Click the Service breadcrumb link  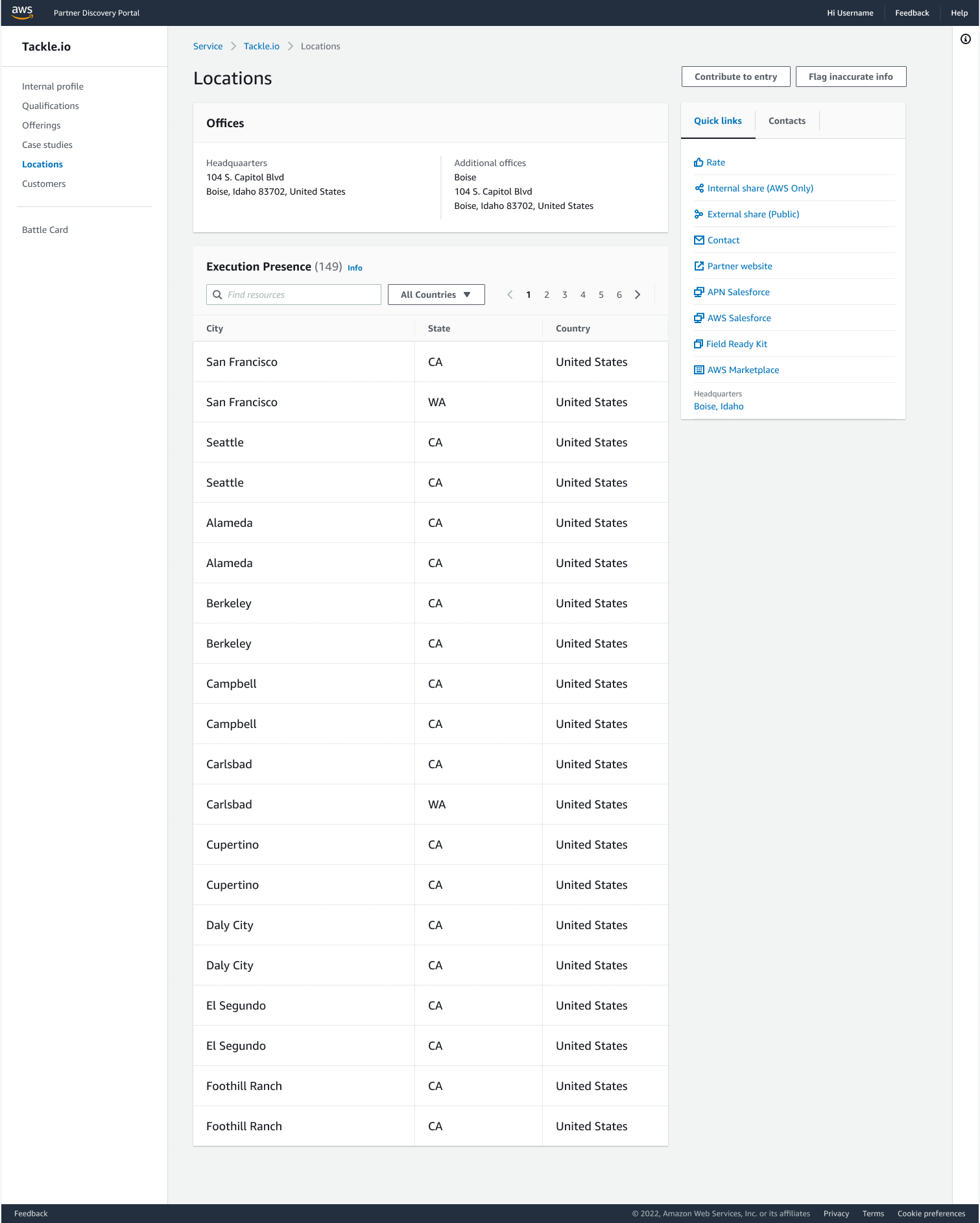coord(208,46)
